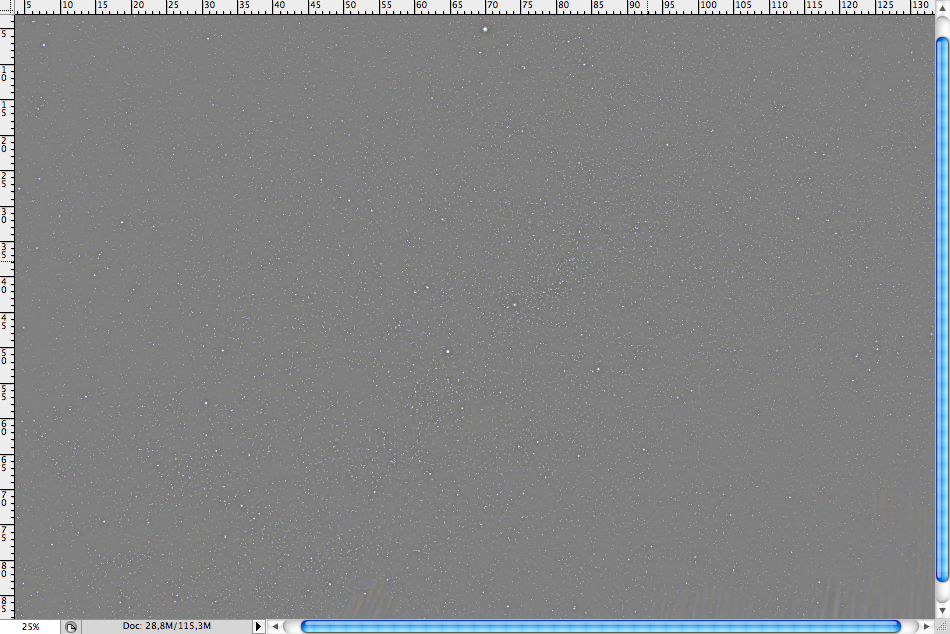This screenshot has width=950, height=634.
Task: Open the status bar options black arrow
Action: (258, 626)
